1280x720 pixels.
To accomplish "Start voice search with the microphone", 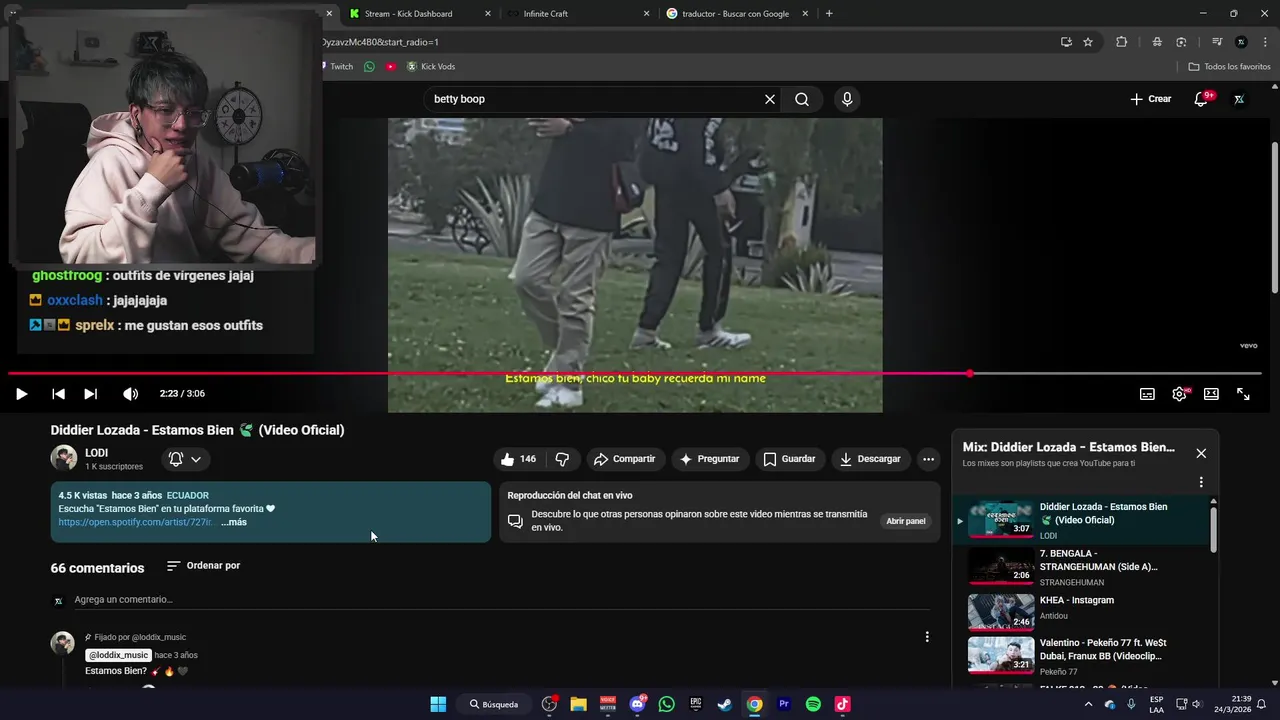I will [x=847, y=99].
